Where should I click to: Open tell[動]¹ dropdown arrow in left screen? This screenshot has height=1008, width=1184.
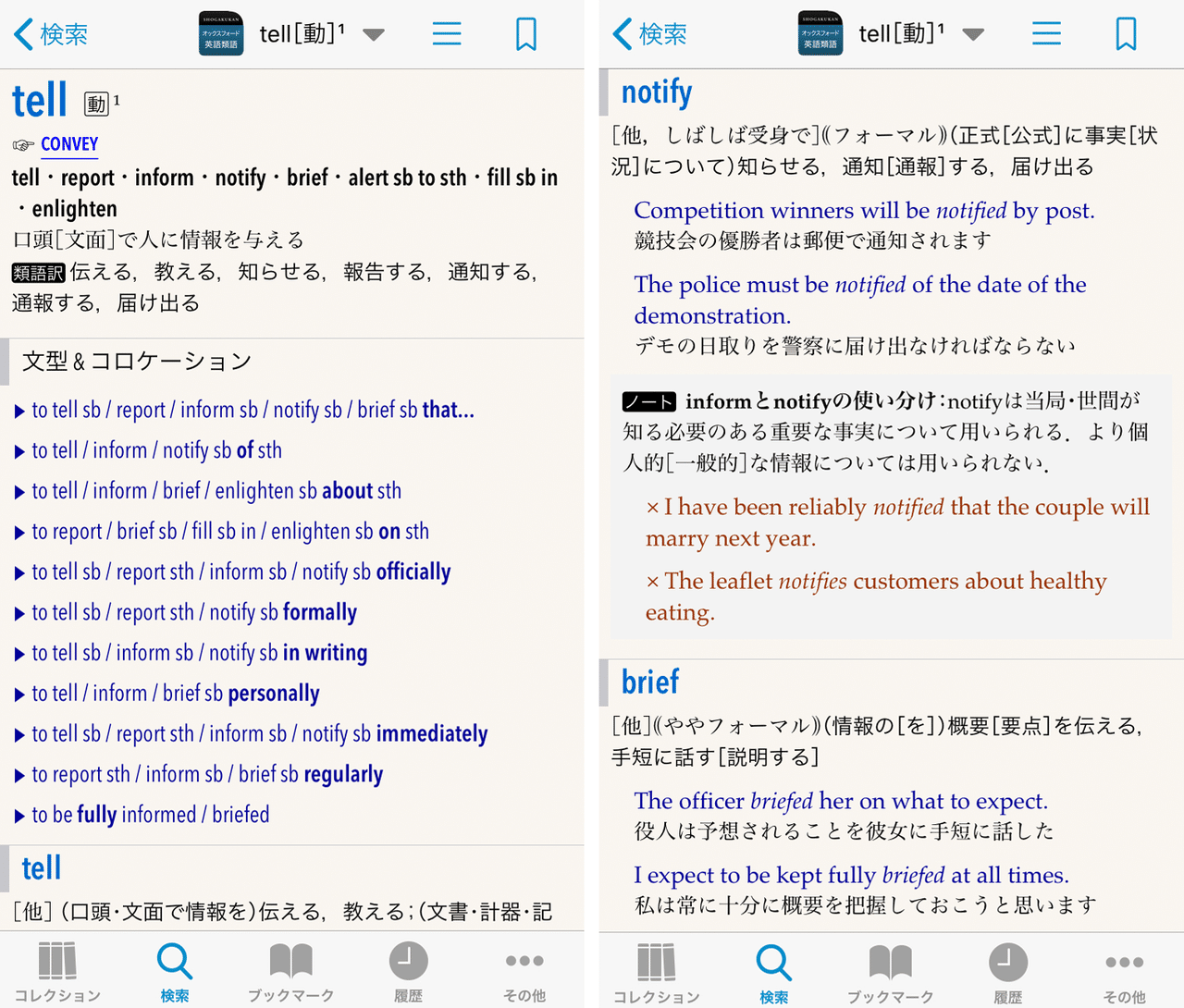coord(374,35)
